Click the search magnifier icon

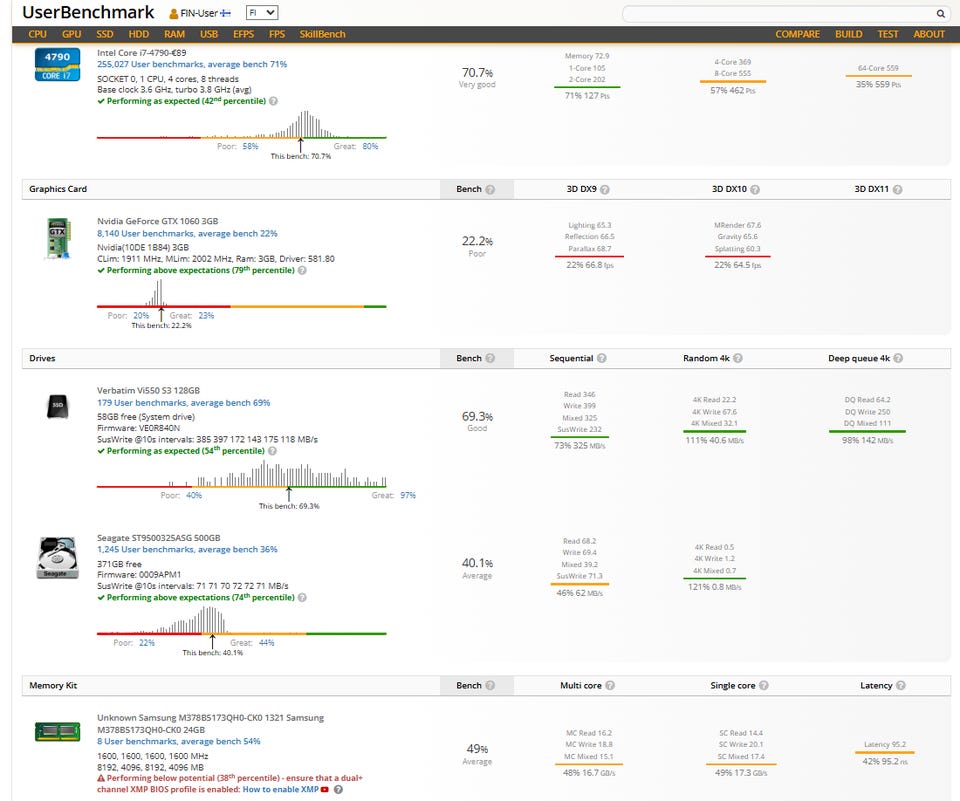(940, 13)
